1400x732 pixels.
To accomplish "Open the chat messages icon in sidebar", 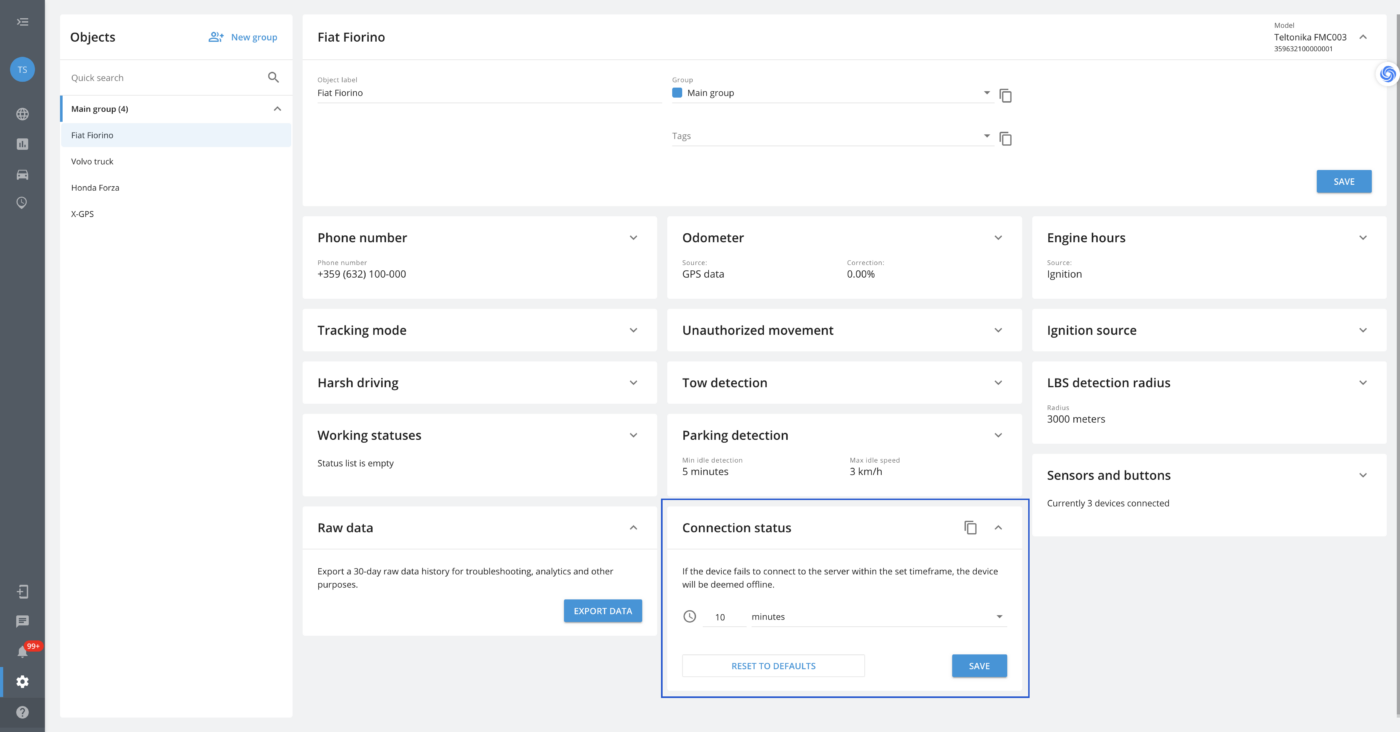I will coord(22,620).
